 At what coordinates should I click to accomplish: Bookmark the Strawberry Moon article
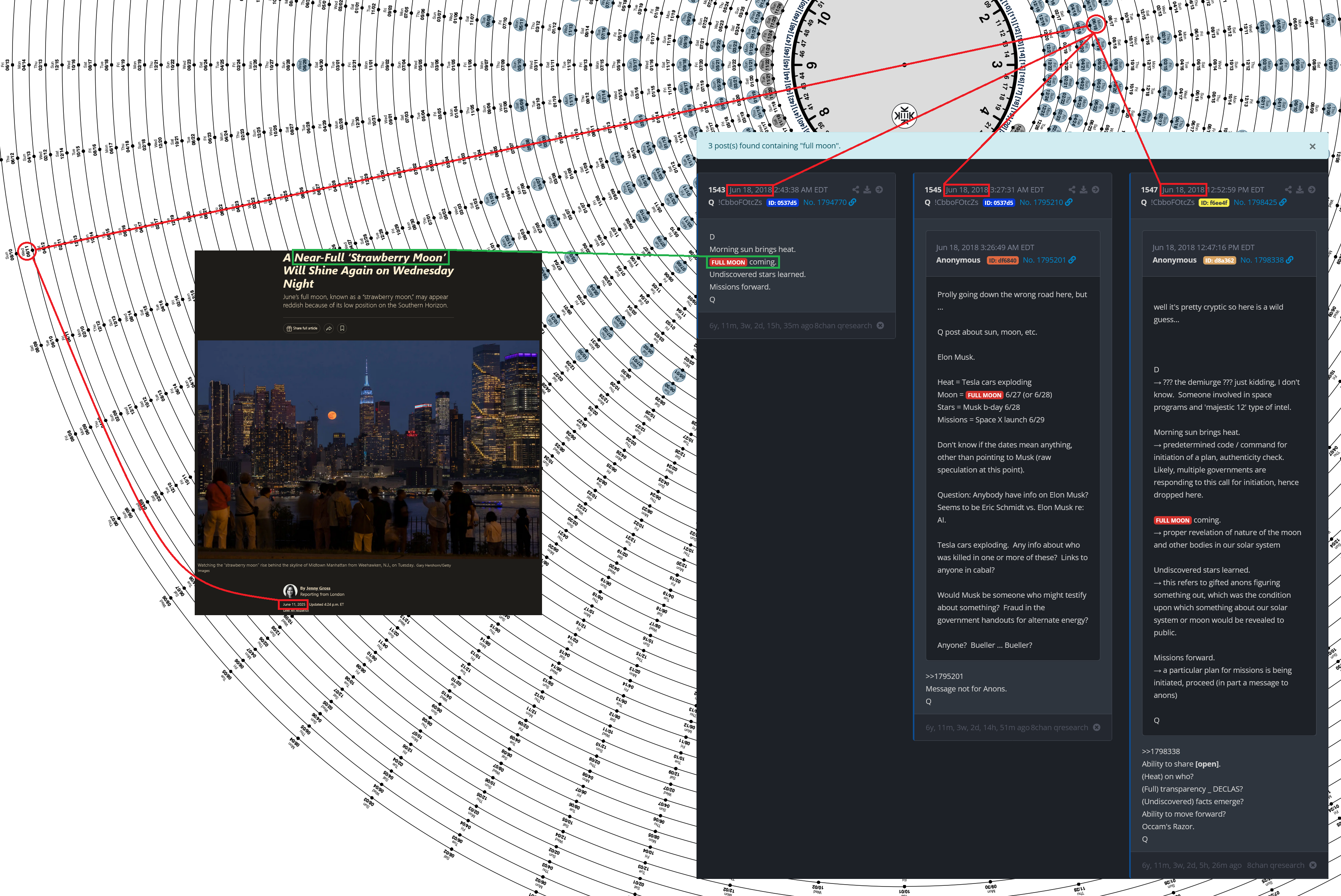[342, 328]
